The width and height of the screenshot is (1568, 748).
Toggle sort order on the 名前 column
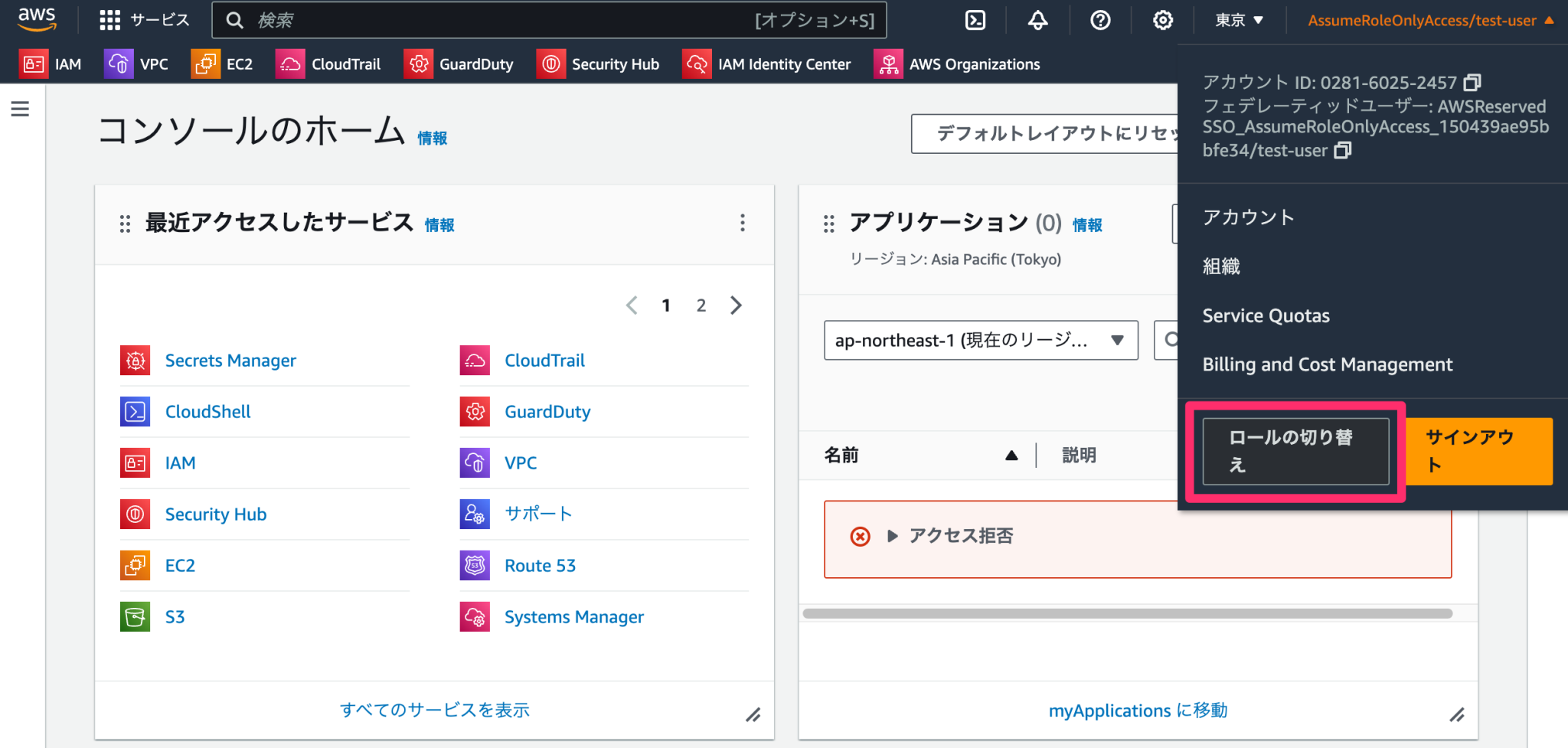click(1011, 455)
